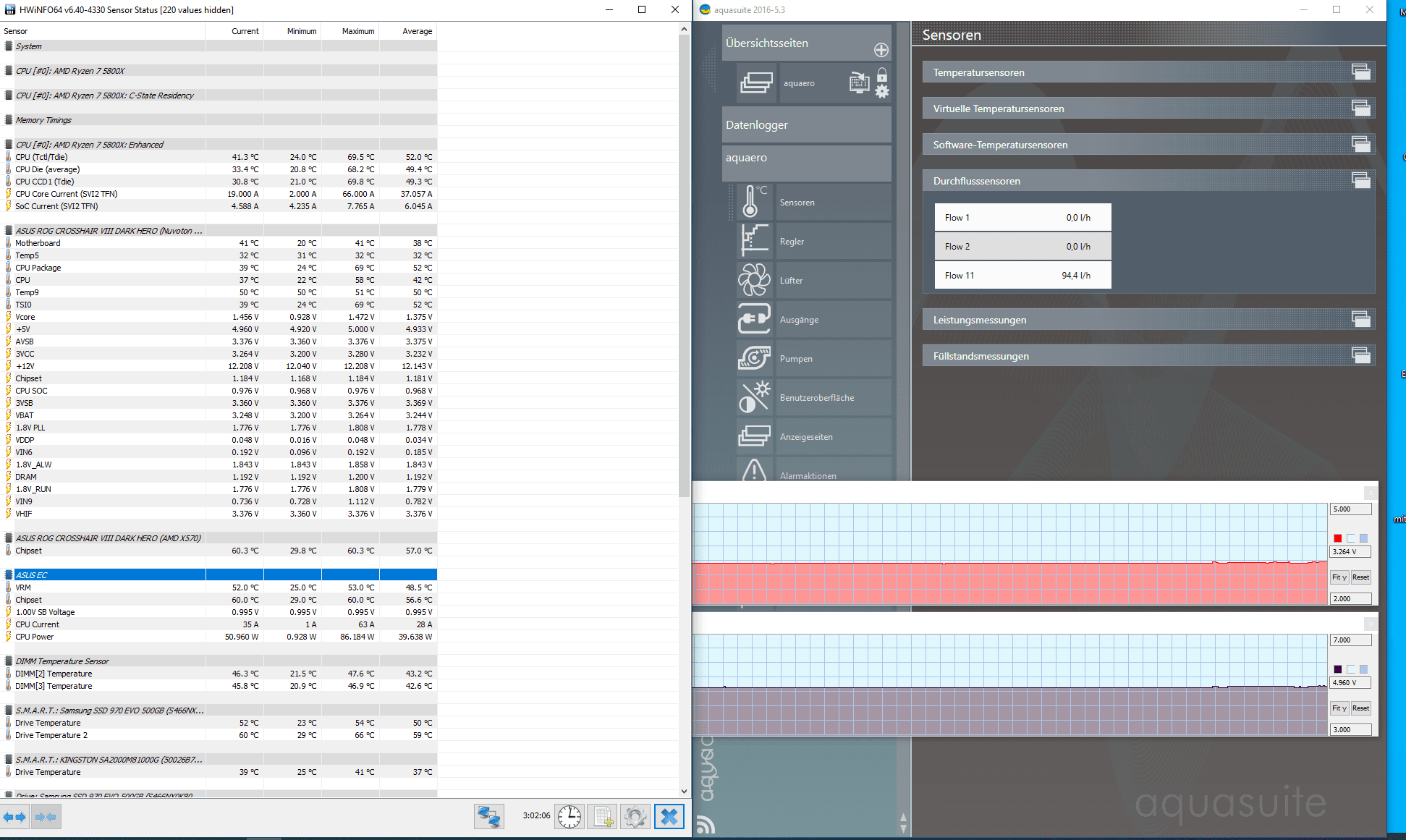
Task: Edit lower graph minimum field 3.000
Action: (1351, 729)
